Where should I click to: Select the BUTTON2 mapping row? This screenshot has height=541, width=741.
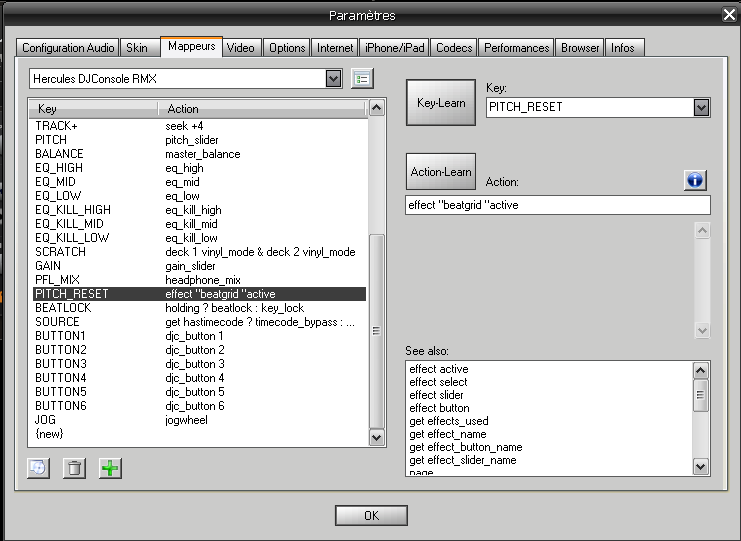[x=199, y=350]
